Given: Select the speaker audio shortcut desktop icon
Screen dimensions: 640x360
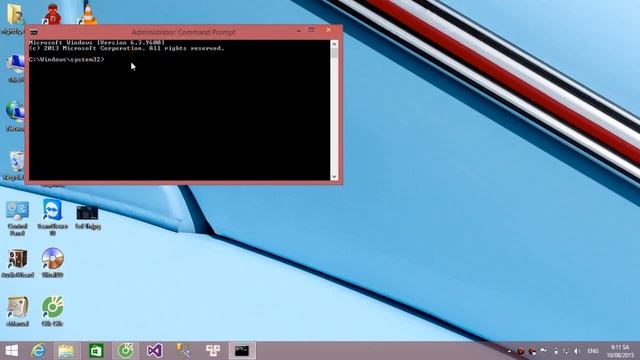Looking at the screenshot, I should tap(17, 263).
